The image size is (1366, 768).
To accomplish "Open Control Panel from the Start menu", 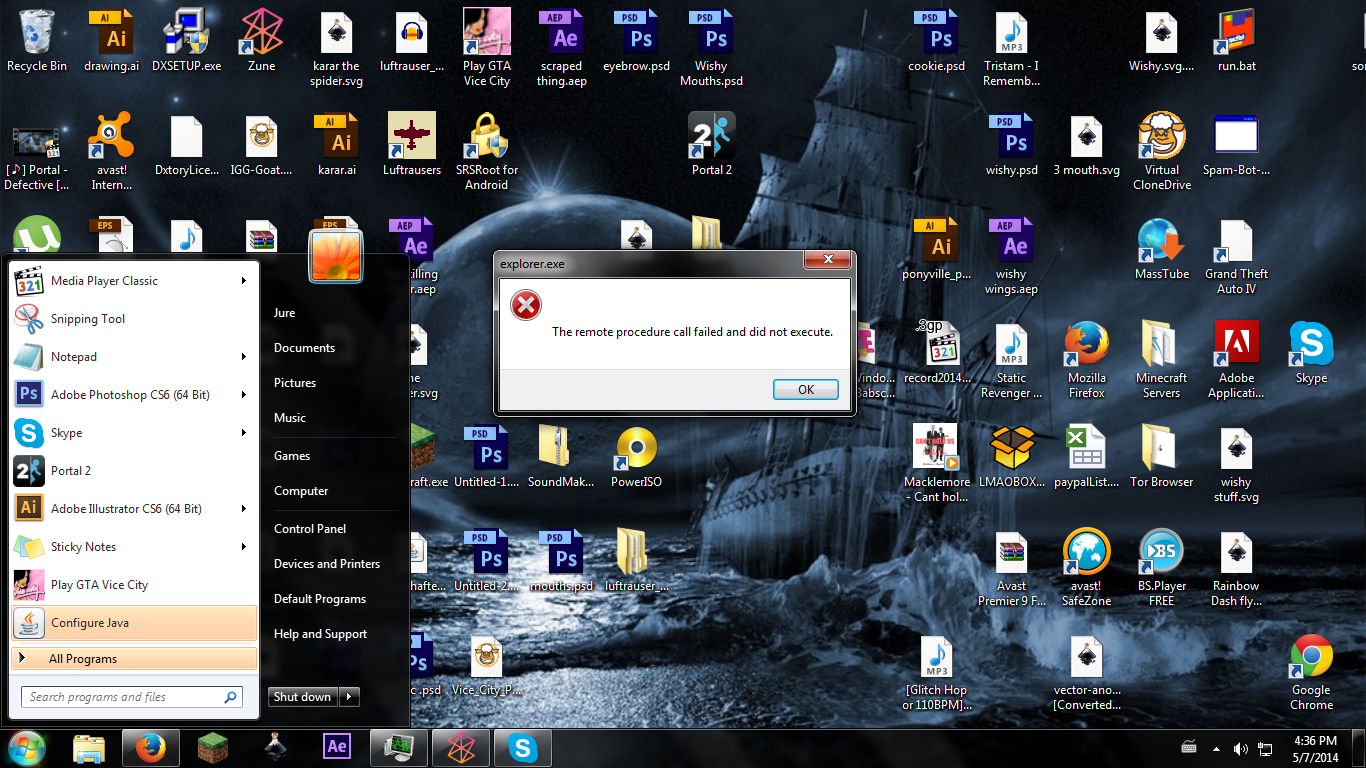I will [310, 529].
